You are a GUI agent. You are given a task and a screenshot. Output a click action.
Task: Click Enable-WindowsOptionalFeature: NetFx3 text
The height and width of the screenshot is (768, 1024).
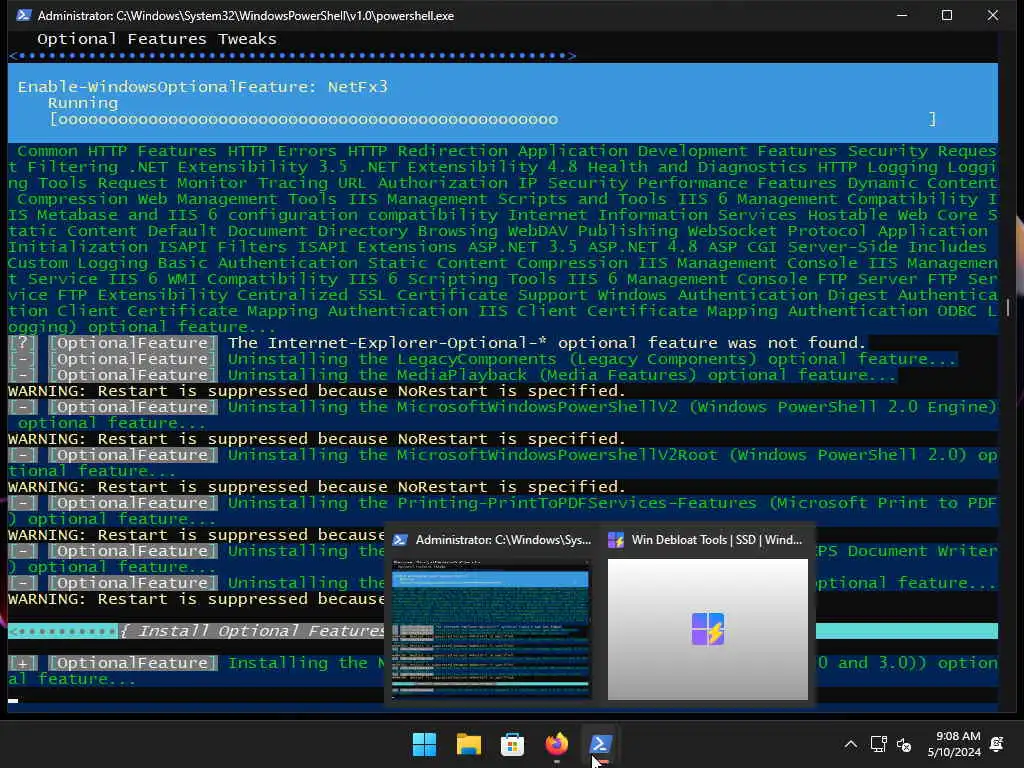tap(202, 87)
